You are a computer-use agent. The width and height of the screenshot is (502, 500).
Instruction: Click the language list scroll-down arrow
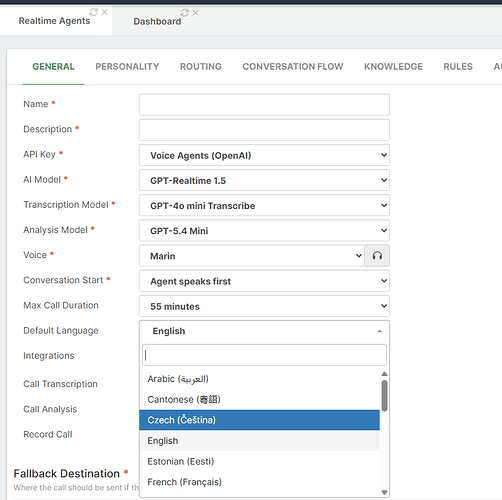(384, 492)
